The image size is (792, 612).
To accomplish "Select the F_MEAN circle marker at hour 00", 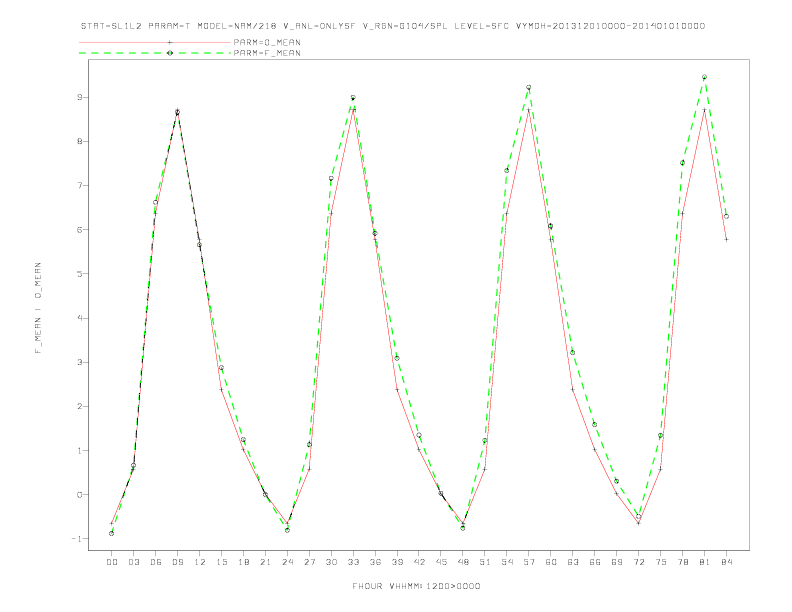I will point(112,533).
